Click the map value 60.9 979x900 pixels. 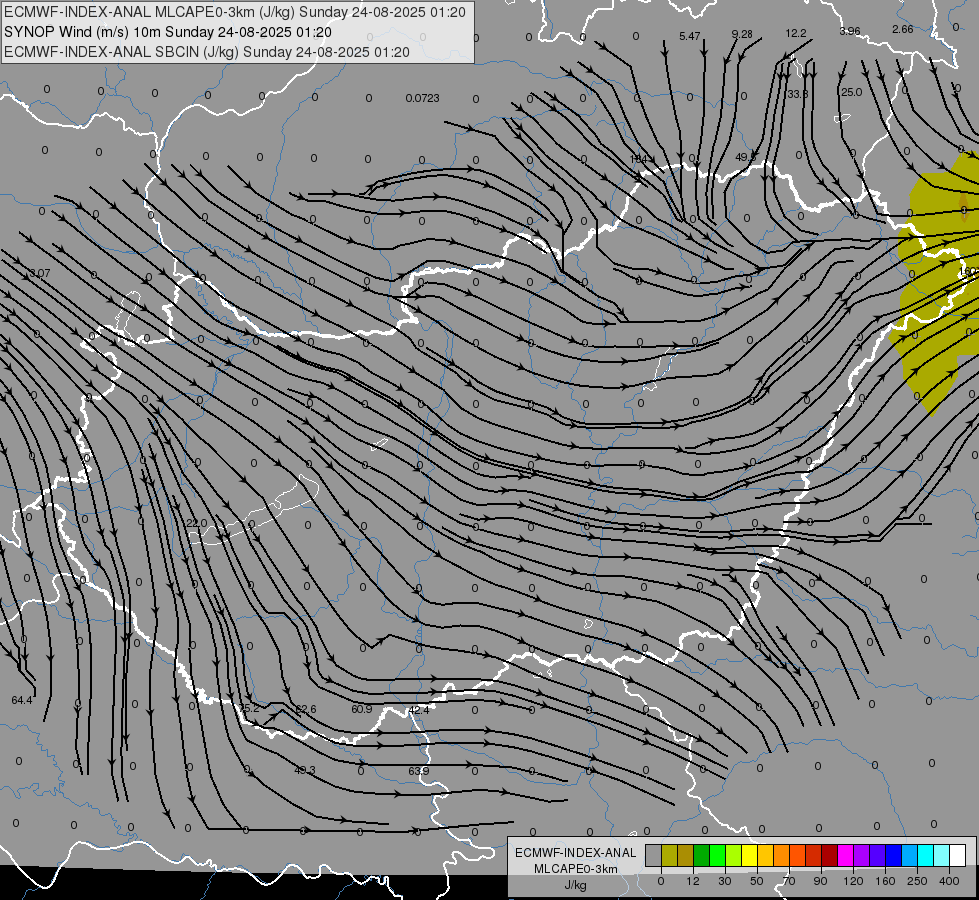click(362, 709)
